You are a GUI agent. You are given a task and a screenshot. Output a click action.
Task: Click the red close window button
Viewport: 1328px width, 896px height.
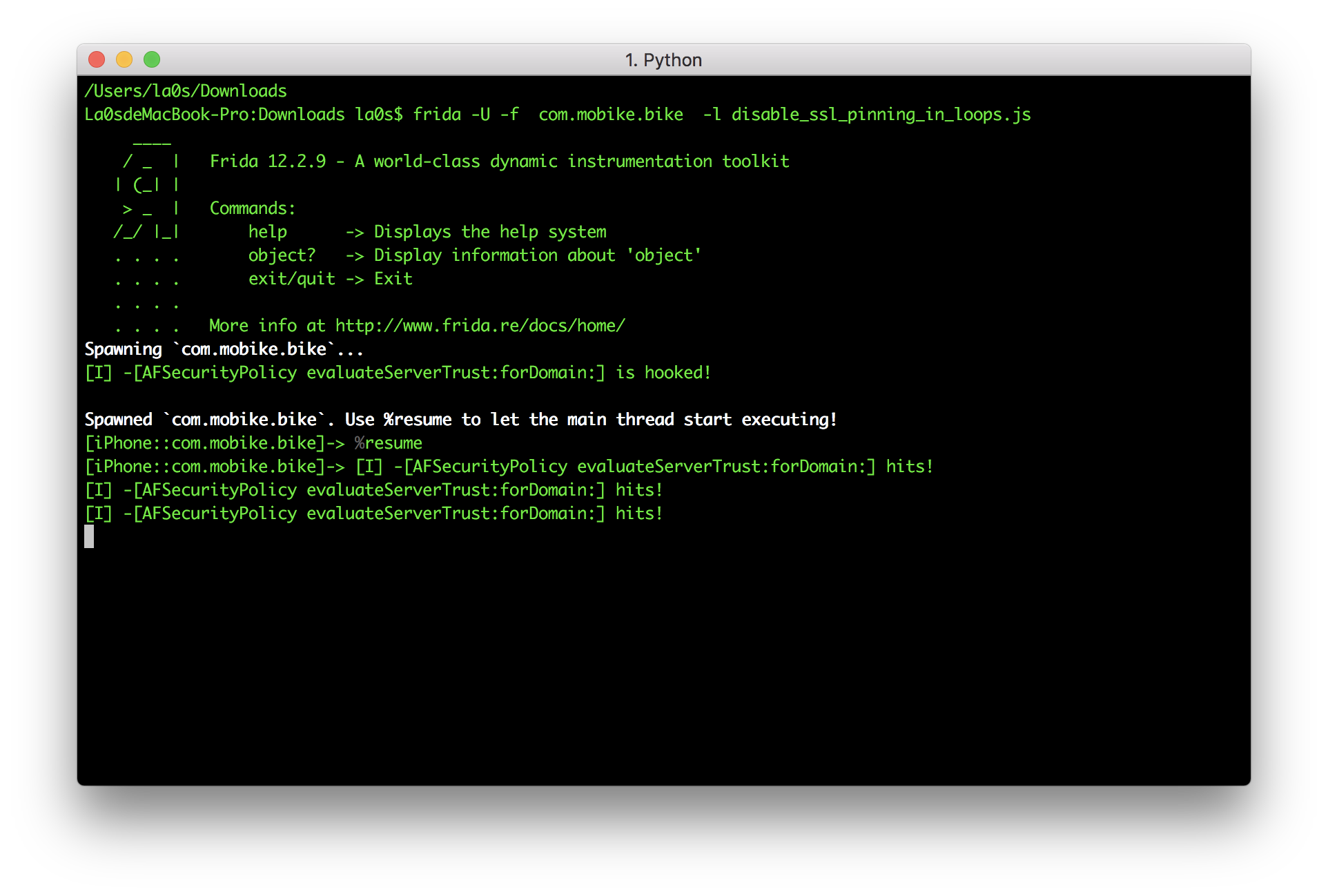pos(97,60)
